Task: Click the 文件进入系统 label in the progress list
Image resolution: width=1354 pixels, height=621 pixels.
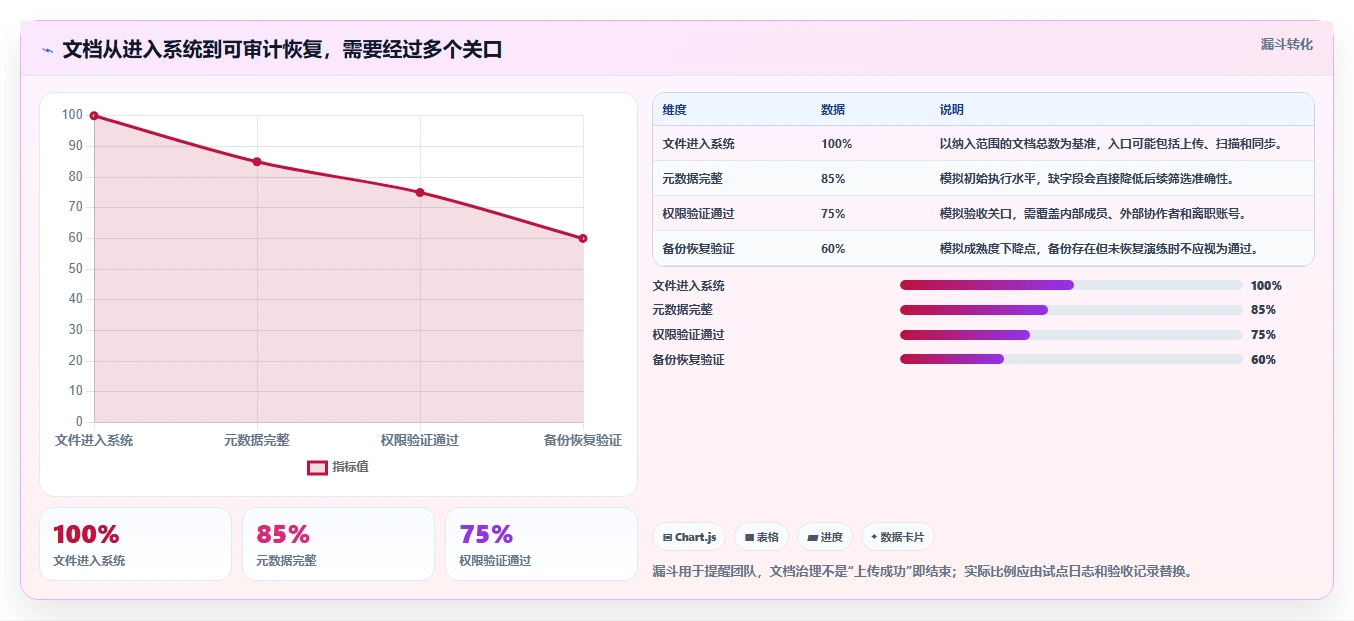Action: coord(689,286)
